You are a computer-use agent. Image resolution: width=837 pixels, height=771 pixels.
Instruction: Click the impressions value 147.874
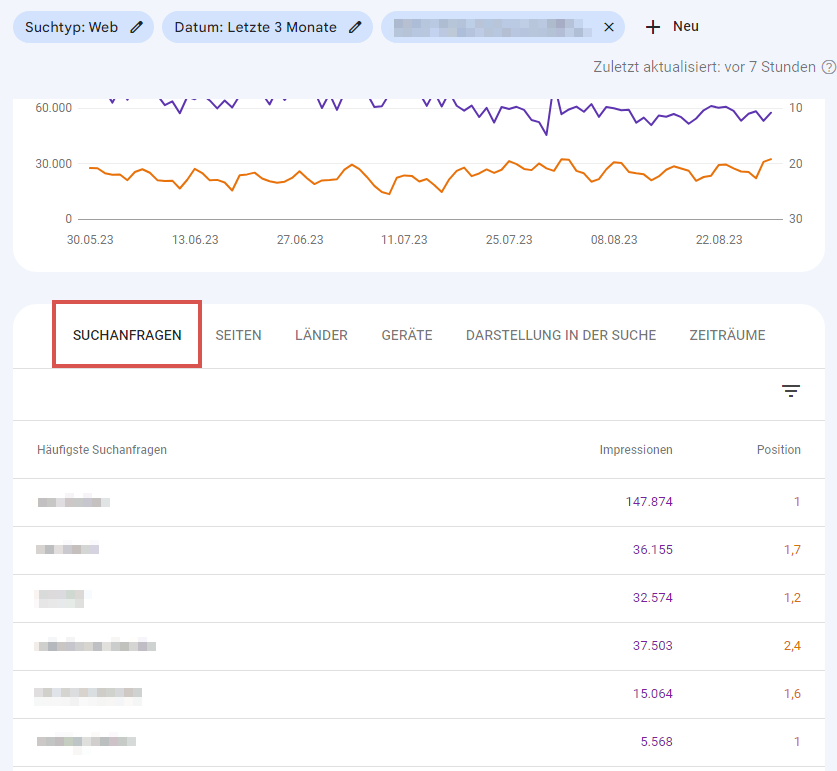tap(649, 502)
